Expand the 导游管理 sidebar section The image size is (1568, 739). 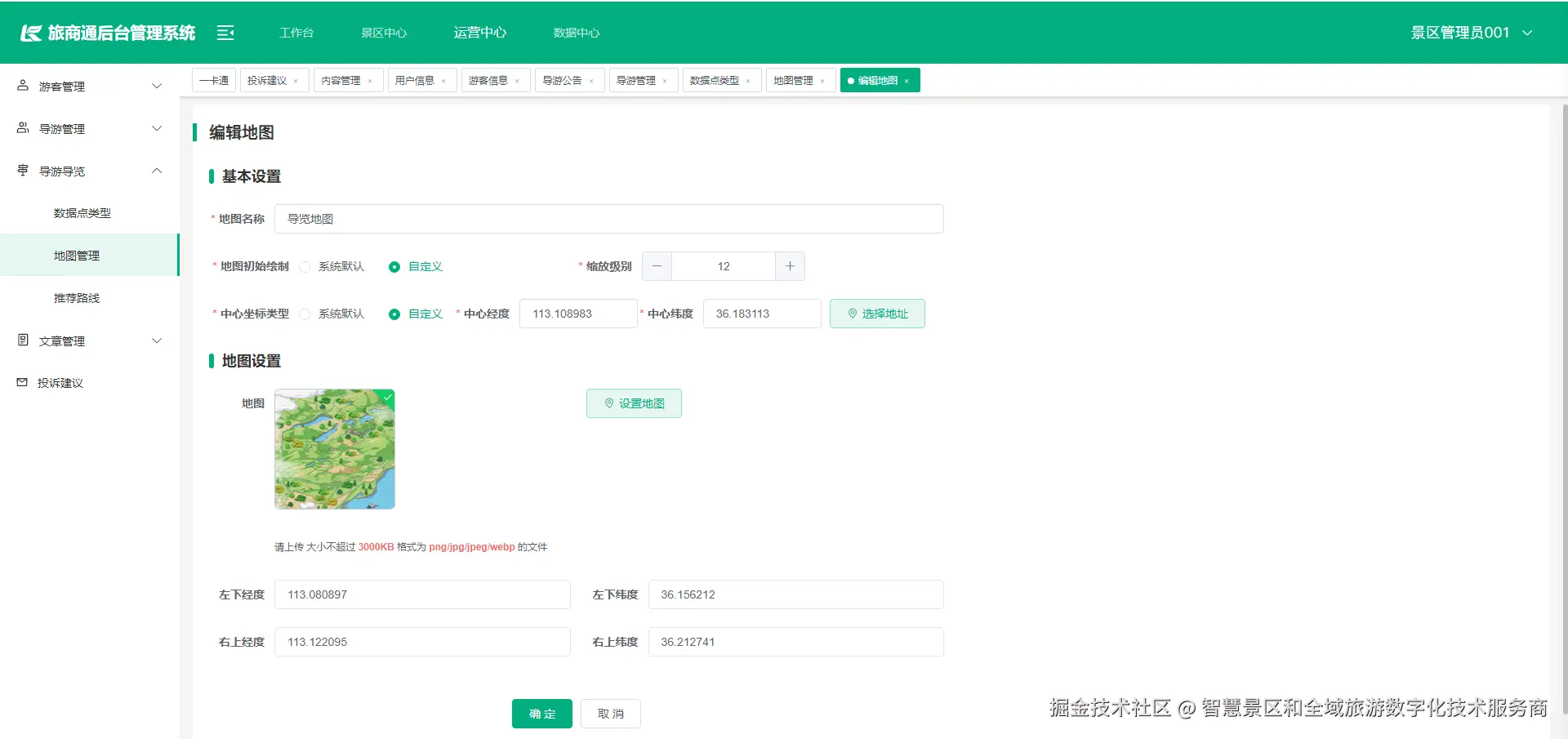click(87, 127)
